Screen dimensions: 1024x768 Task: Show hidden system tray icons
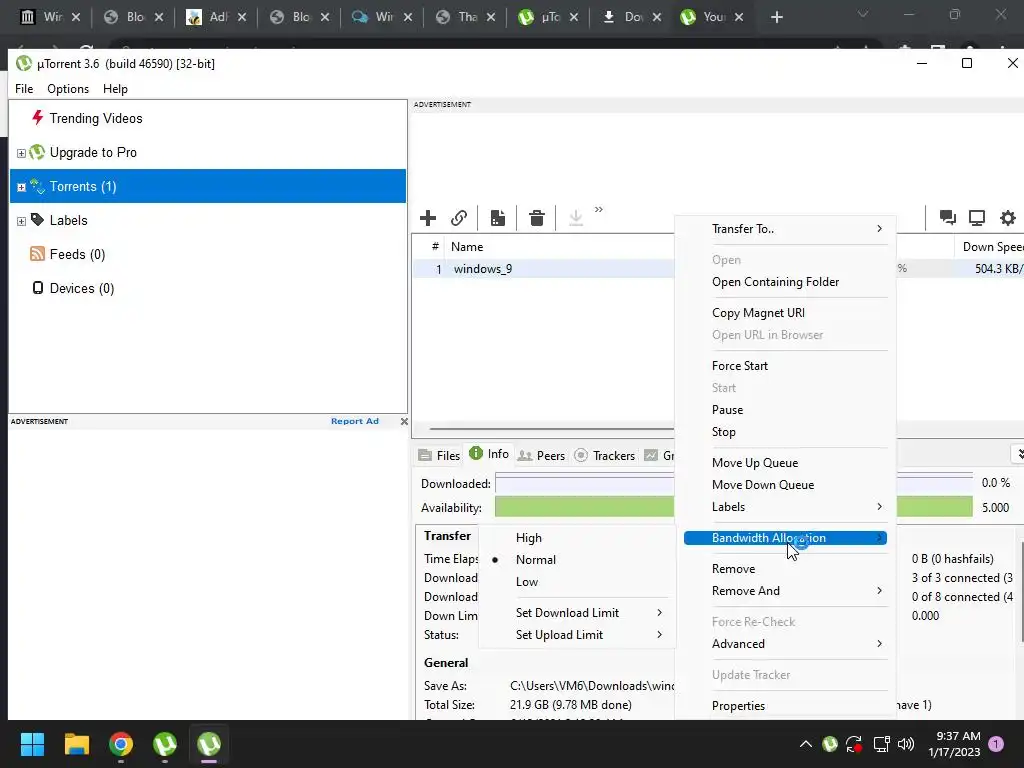806,744
